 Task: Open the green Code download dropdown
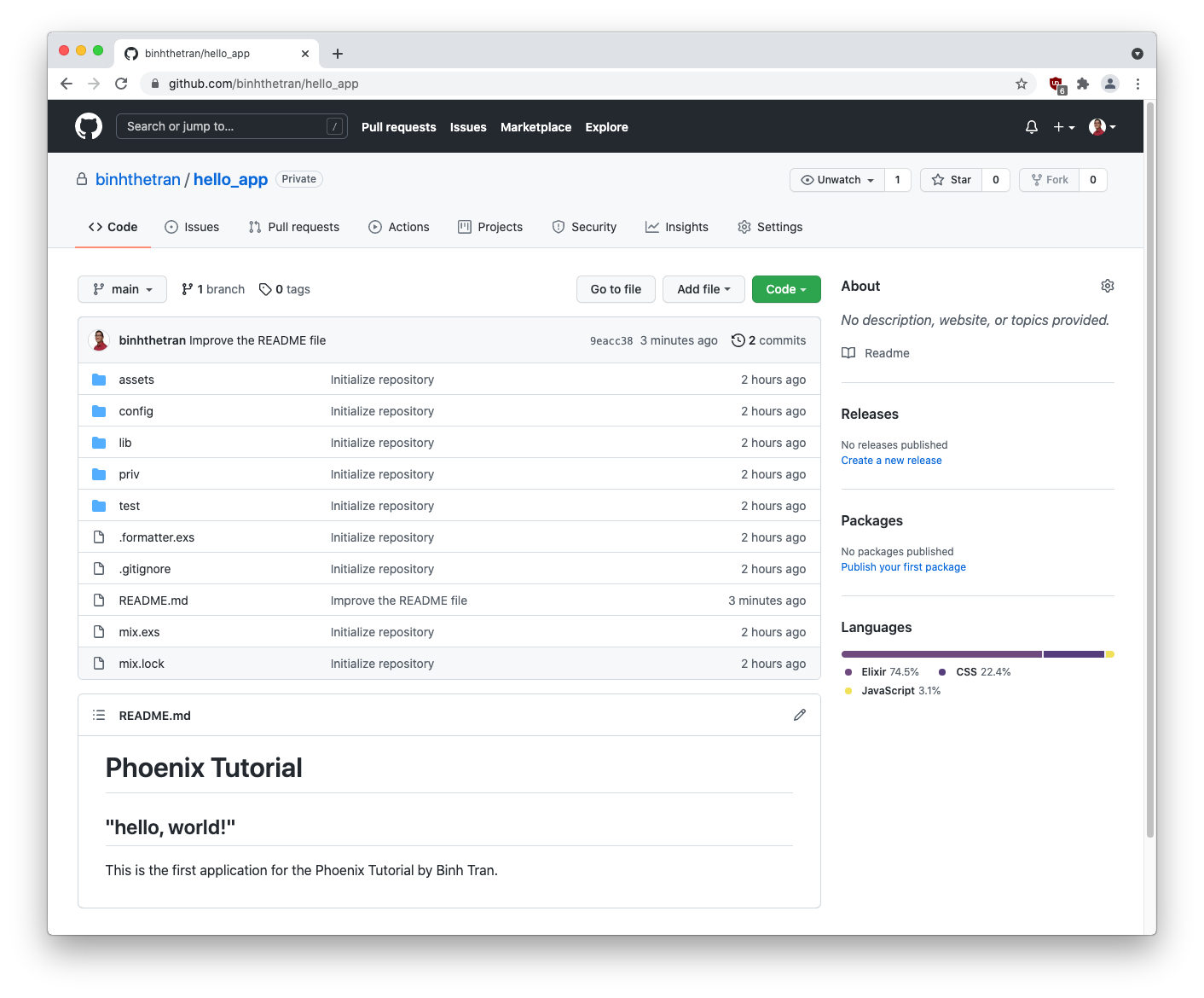point(785,289)
